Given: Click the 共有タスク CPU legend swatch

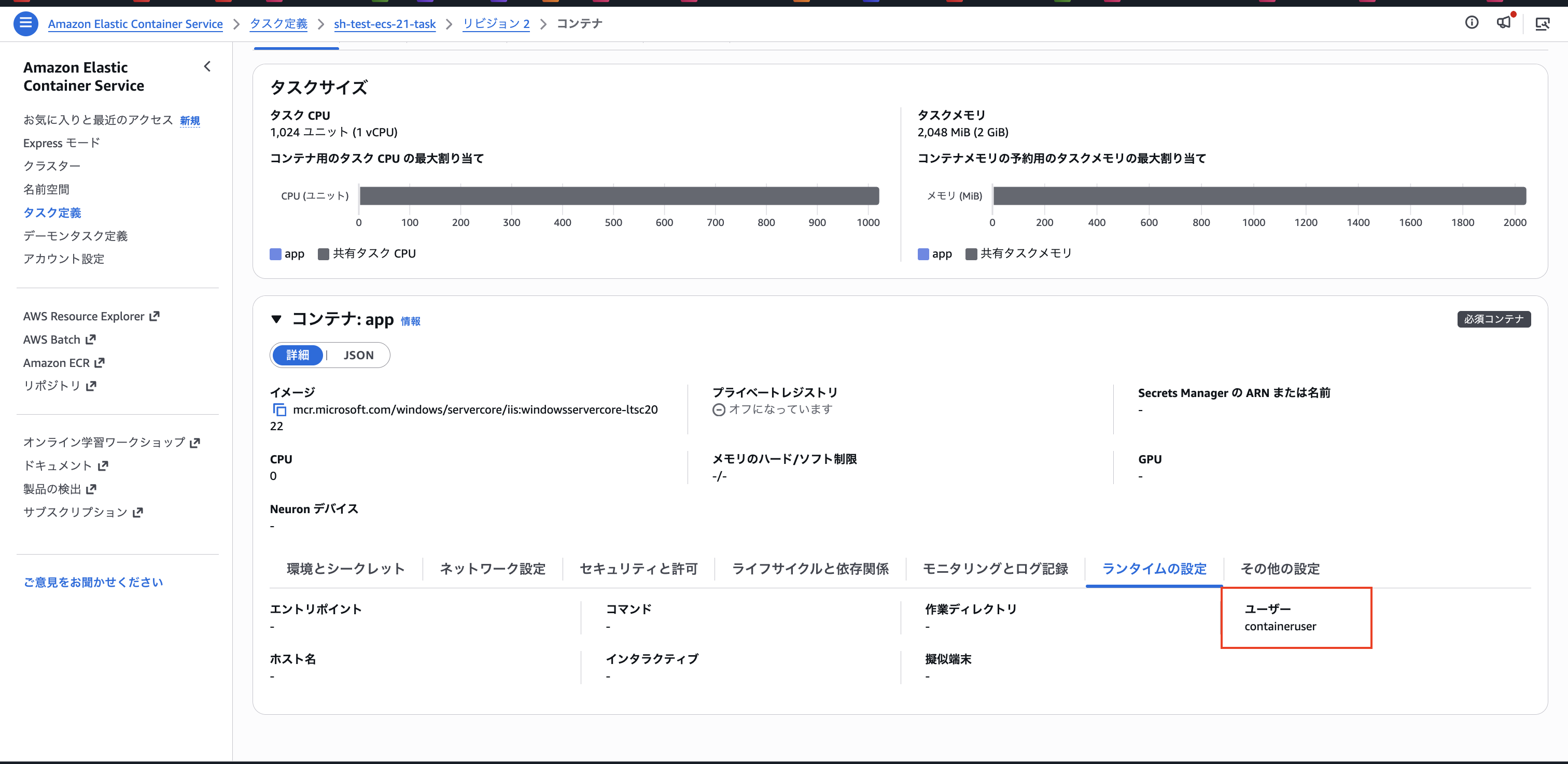Looking at the screenshot, I should click(324, 253).
